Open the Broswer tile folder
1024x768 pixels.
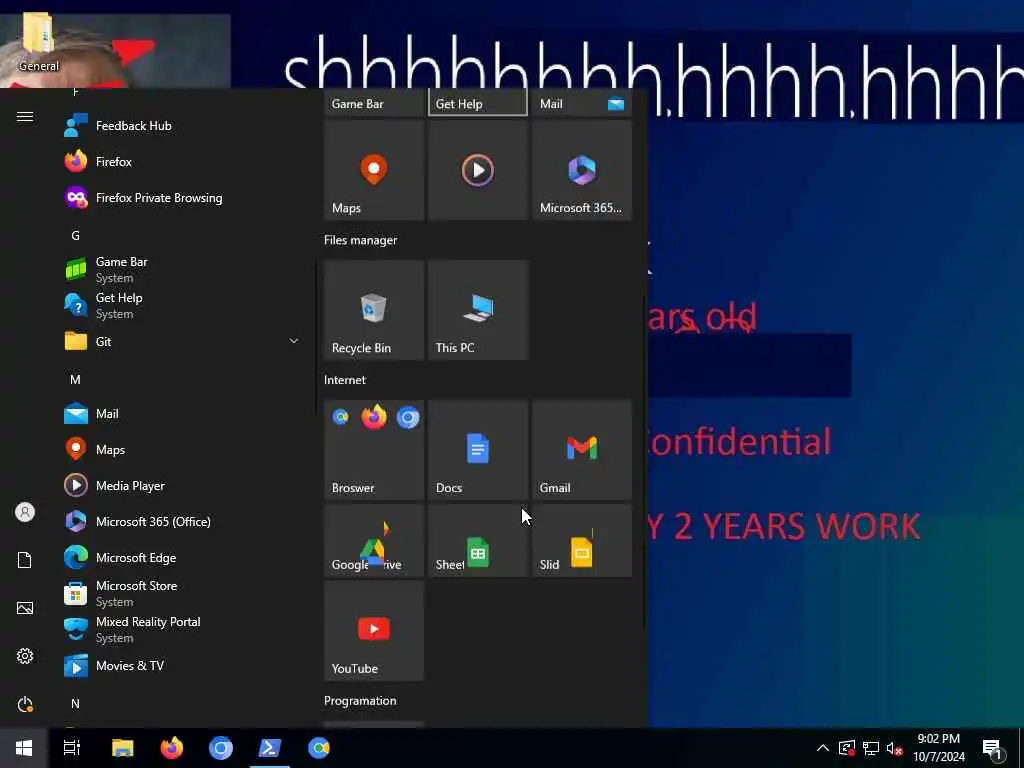tap(374, 450)
